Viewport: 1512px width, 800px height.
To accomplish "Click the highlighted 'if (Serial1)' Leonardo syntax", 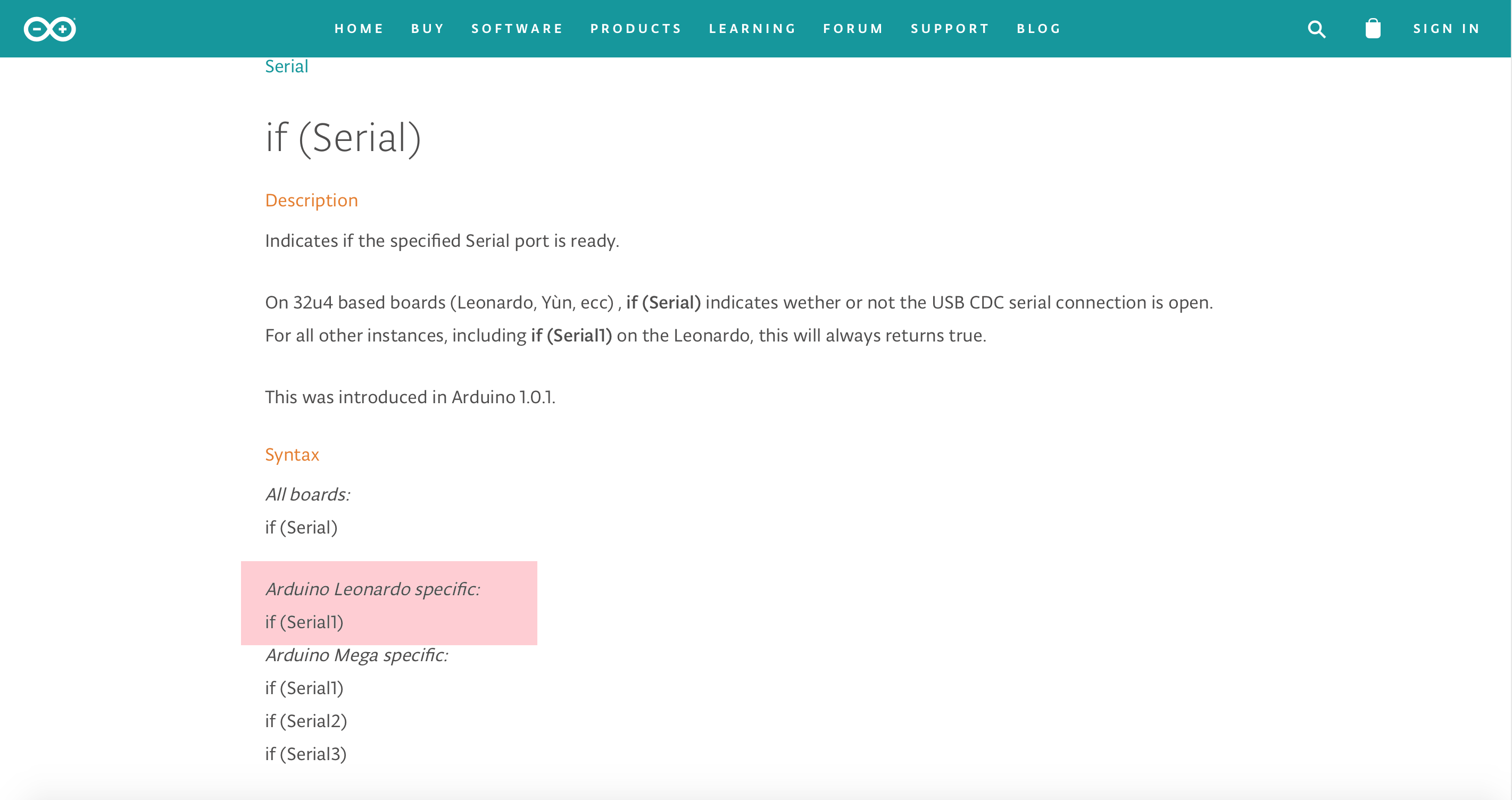I will pos(305,622).
